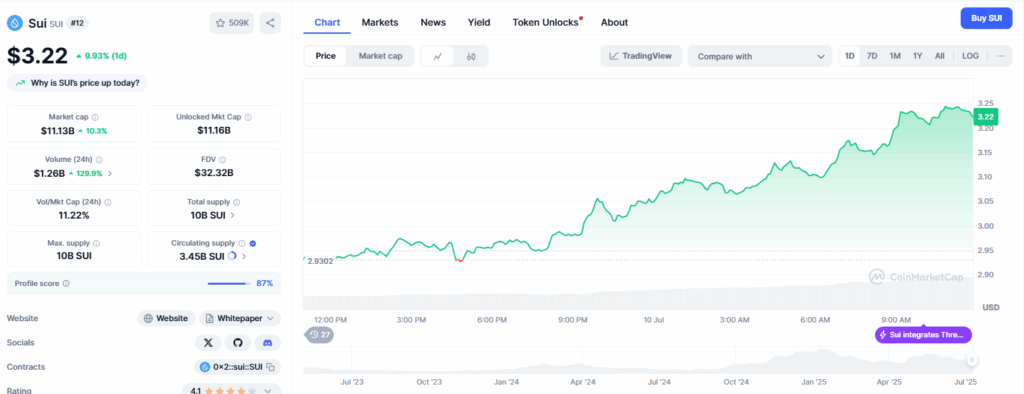1024x394 pixels.
Task: Switch to the Markets tab
Action: click(x=379, y=22)
